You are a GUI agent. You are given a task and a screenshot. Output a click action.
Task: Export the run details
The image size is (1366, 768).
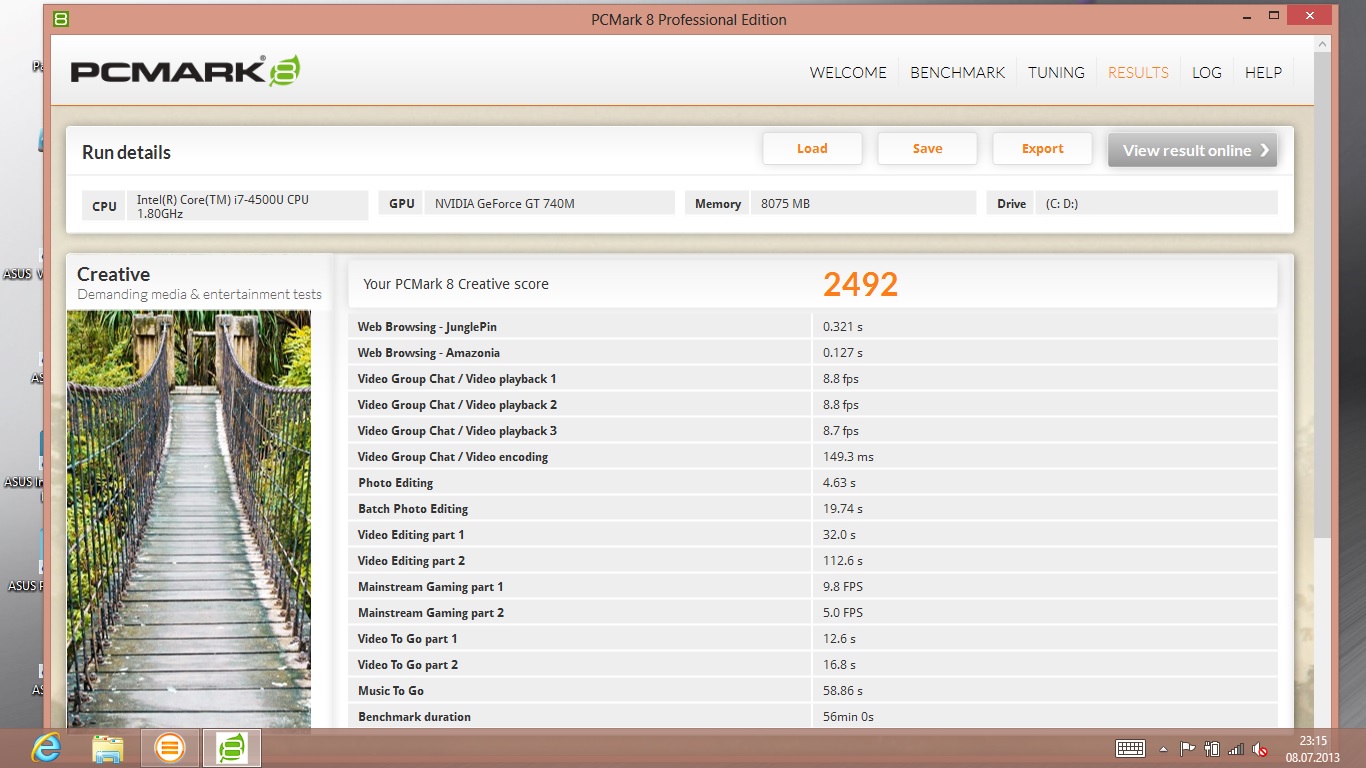1042,148
